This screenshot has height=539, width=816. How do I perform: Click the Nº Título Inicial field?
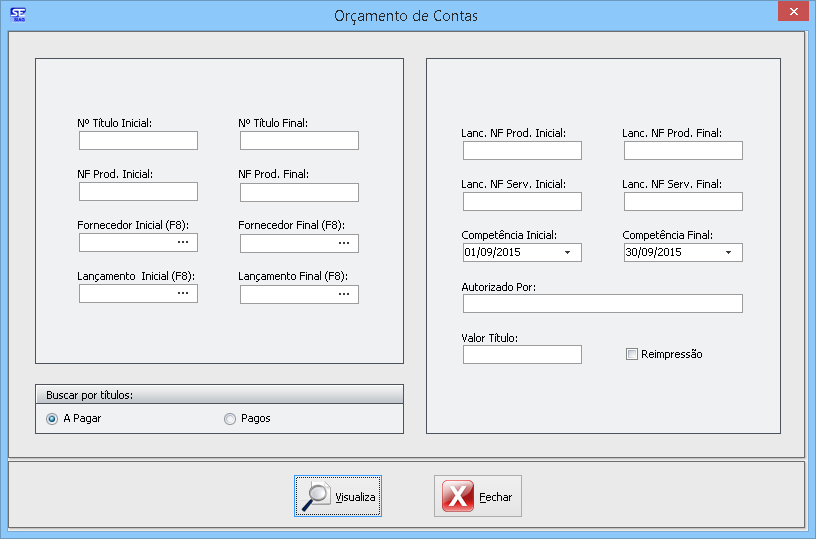click(x=138, y=141)
